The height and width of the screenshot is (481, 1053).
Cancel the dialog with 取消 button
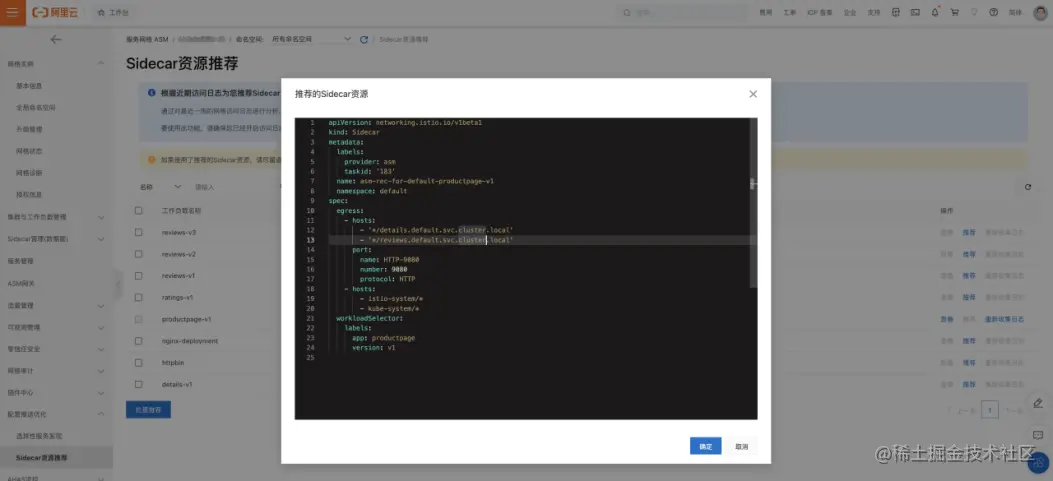tap(741, 446)
